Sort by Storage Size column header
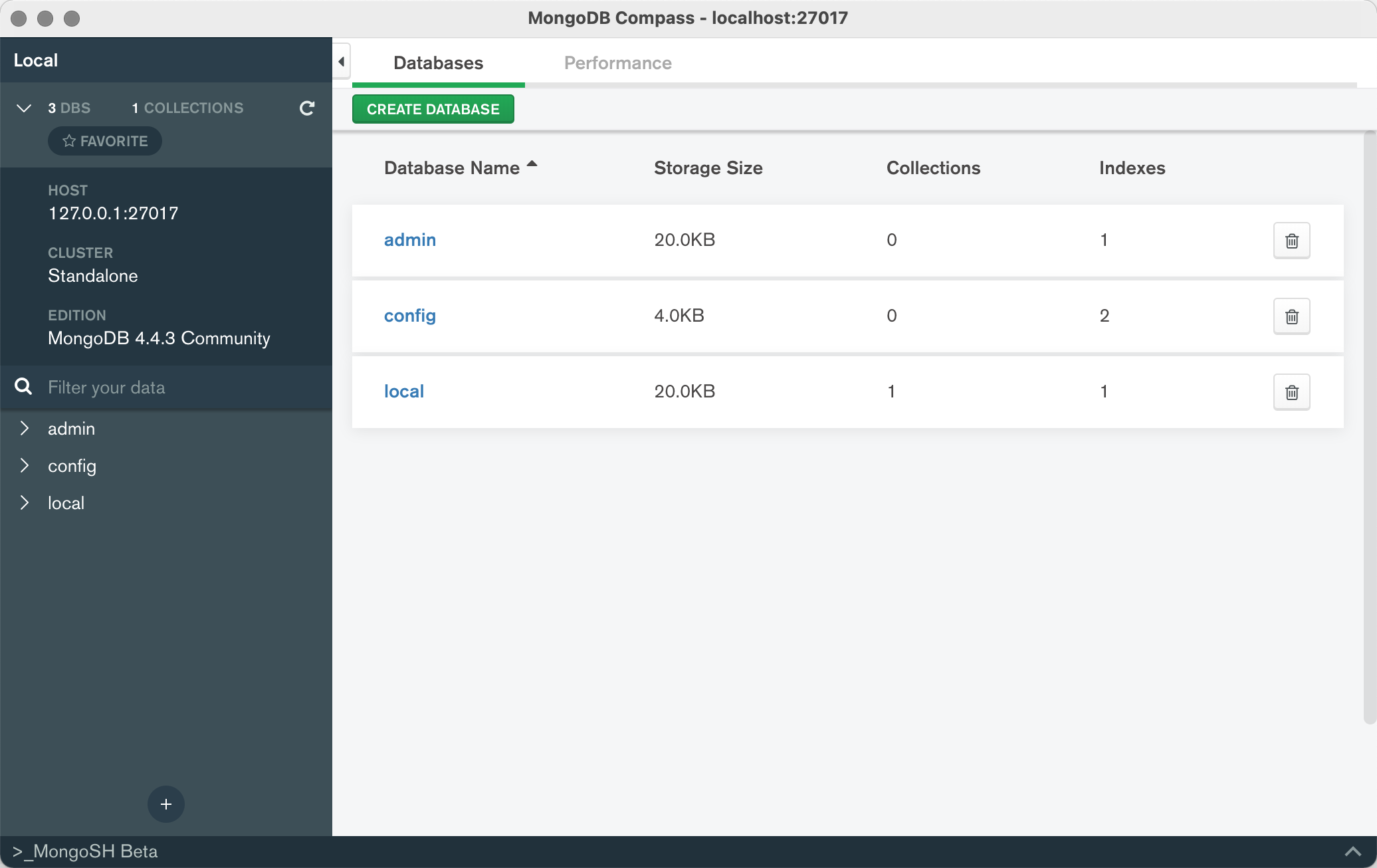This screenshot has width=1377, height=868. coord(708,168)
